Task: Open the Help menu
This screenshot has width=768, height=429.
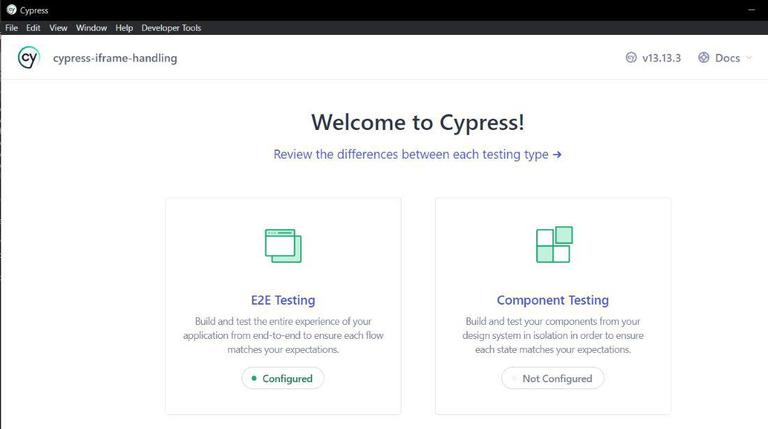Action: [124, 28]
